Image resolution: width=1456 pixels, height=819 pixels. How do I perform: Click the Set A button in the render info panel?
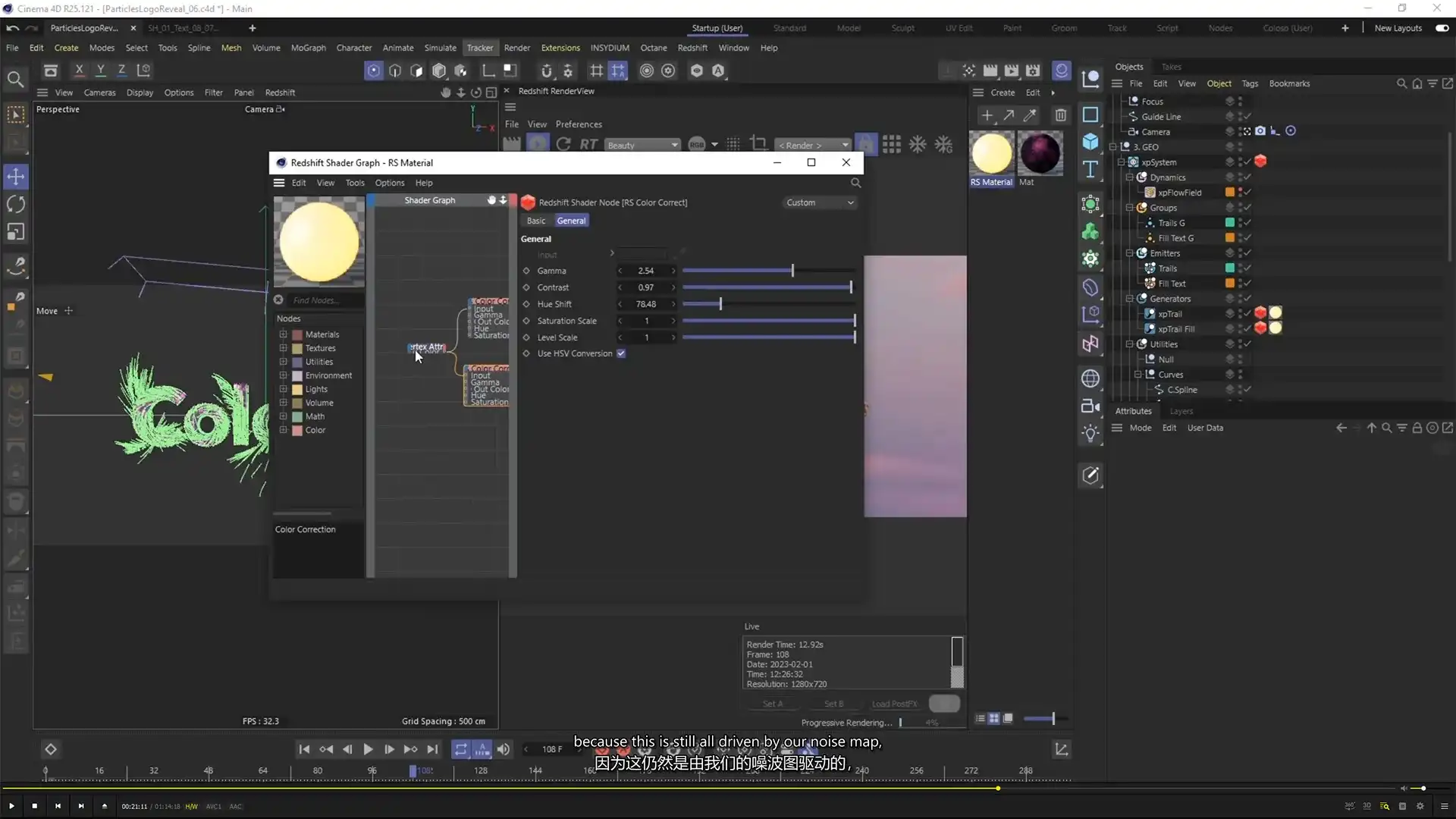click(773, 704)
